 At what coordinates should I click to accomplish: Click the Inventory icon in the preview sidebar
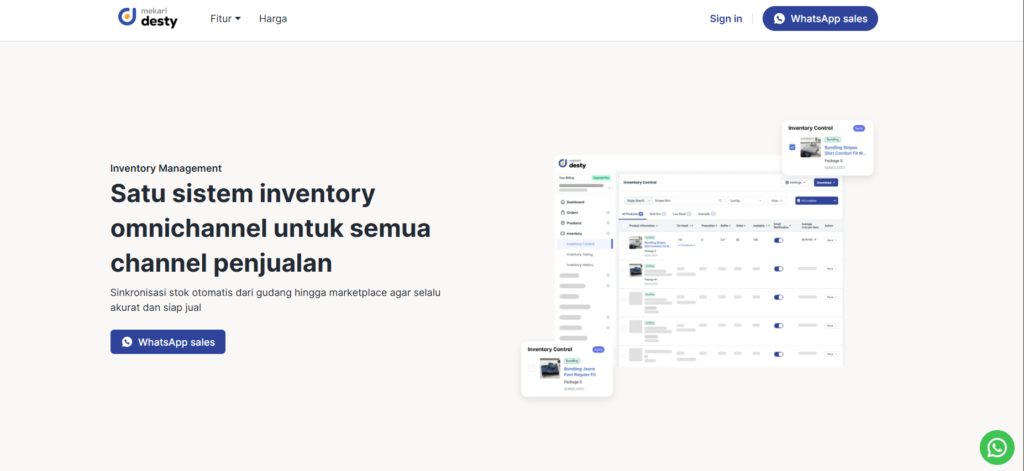pyautogui.click(x=563, y=233)
